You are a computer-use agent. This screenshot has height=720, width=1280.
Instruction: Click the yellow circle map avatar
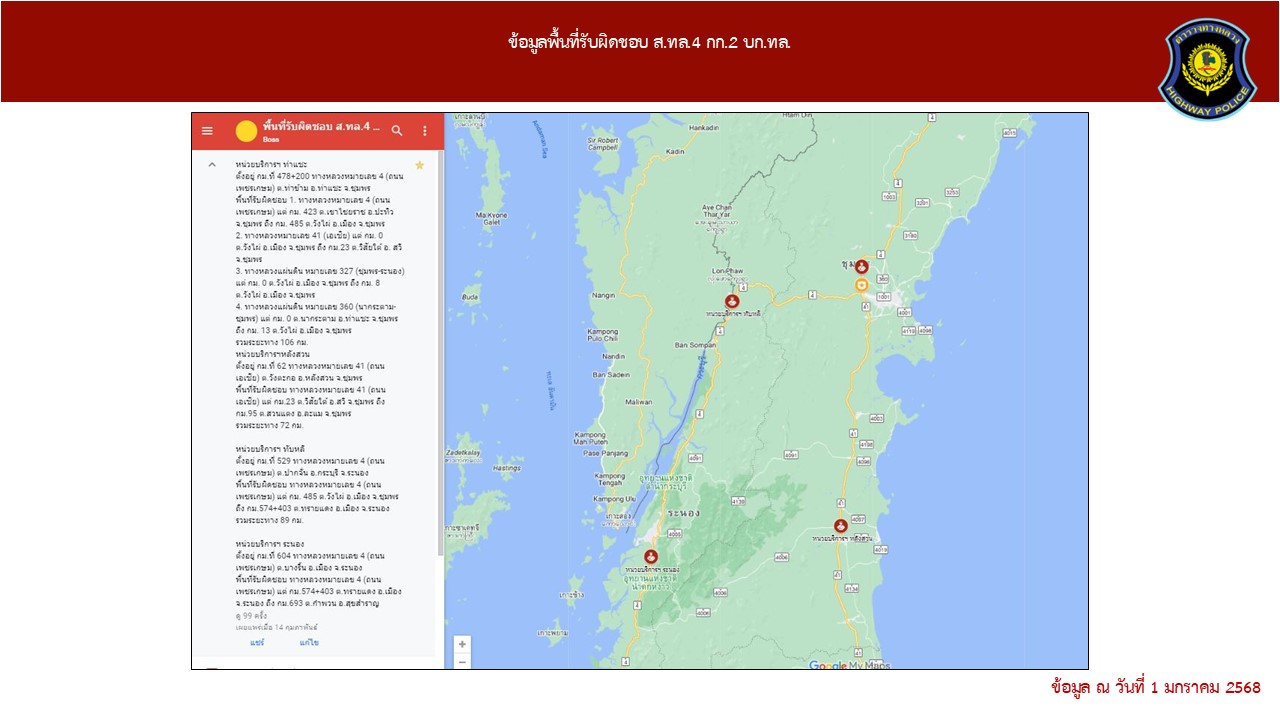[246, 131]
